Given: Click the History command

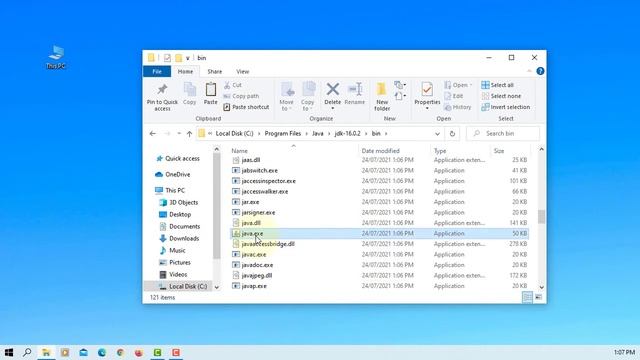Looking at the screenshot, I should coord(458,107).
